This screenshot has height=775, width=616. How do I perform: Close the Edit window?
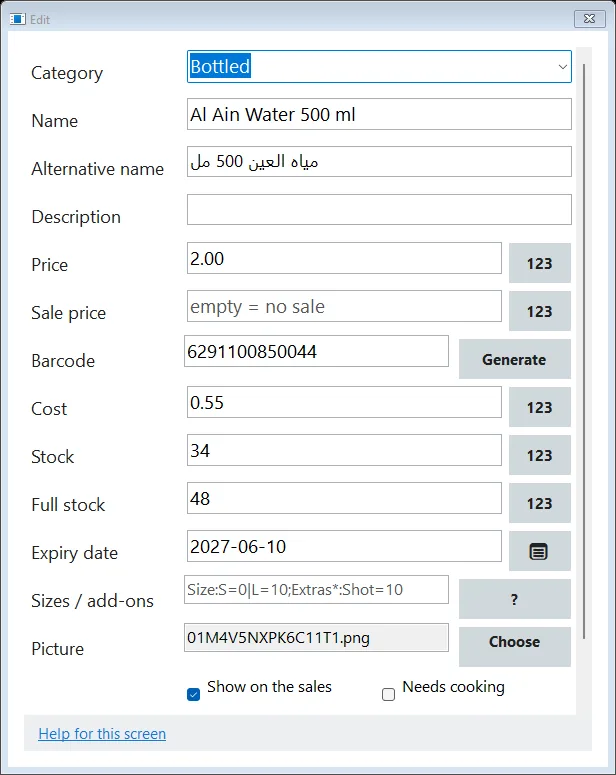(589, 19)
